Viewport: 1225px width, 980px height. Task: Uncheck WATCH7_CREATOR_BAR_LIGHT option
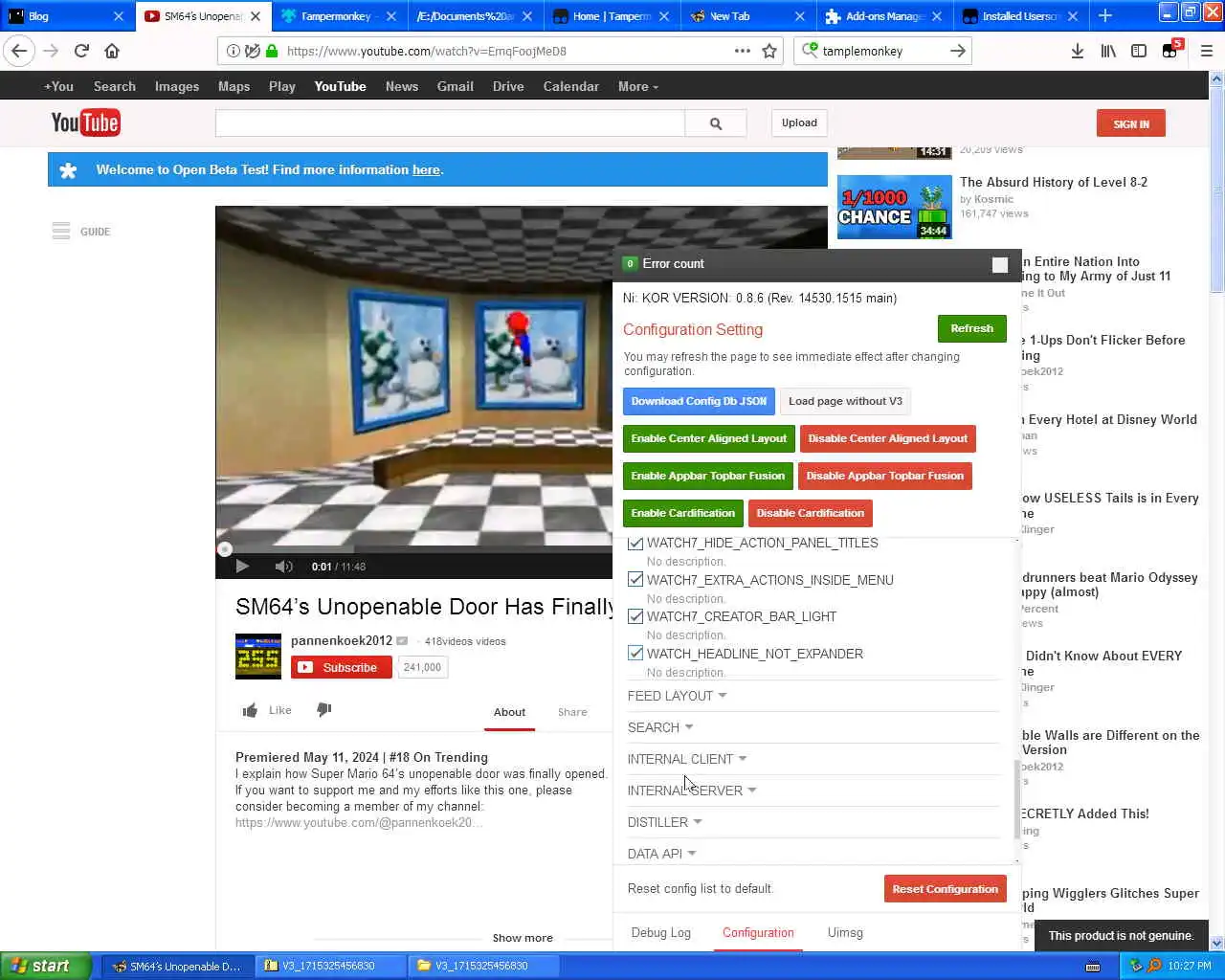pyautogui.click(x=635, y=616)
